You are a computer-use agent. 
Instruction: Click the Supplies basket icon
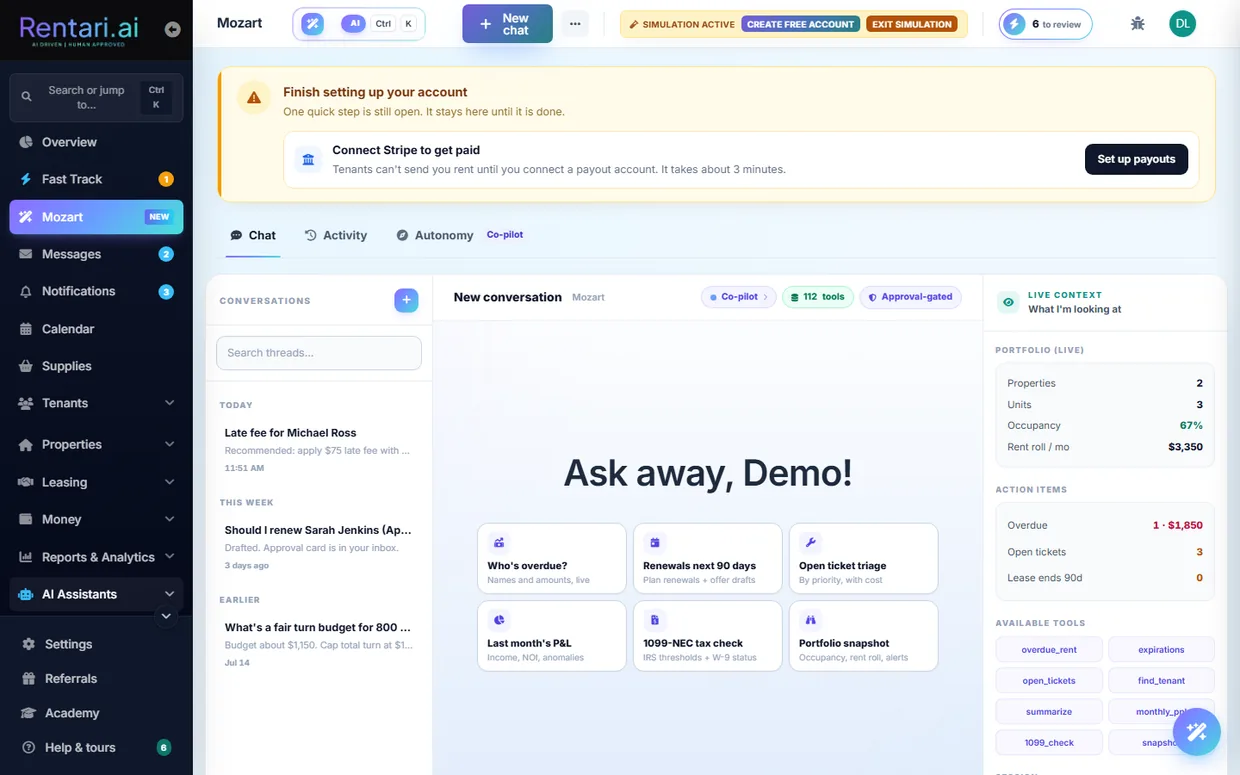pyautogui.click(x=26, y=366)
